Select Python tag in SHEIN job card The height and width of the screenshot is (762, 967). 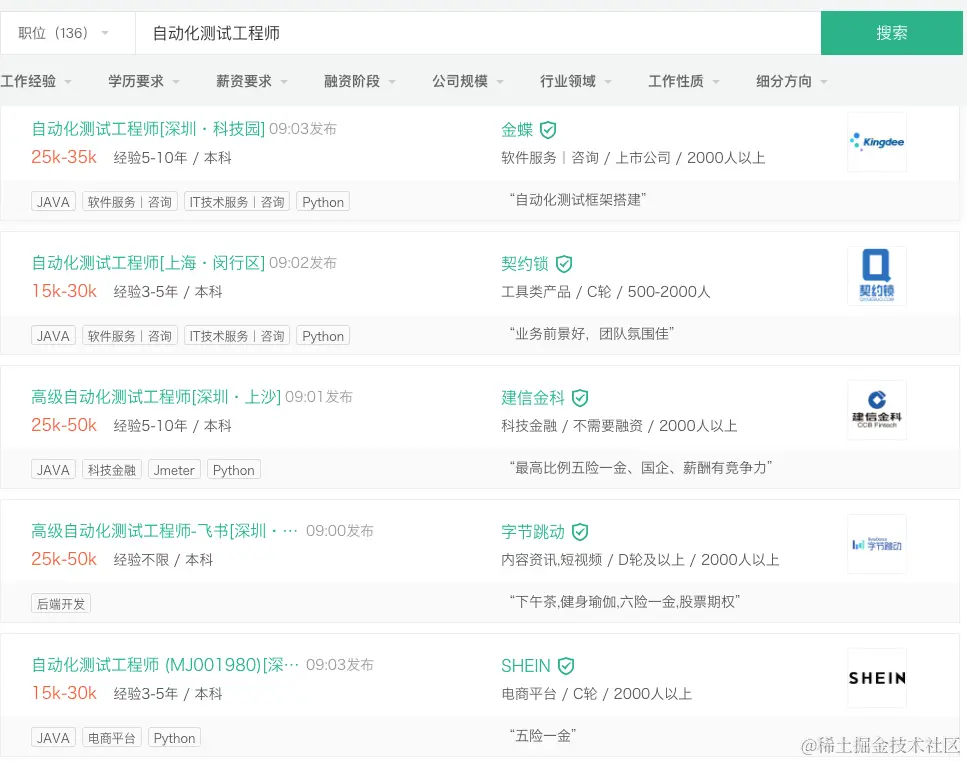(175, 737)
